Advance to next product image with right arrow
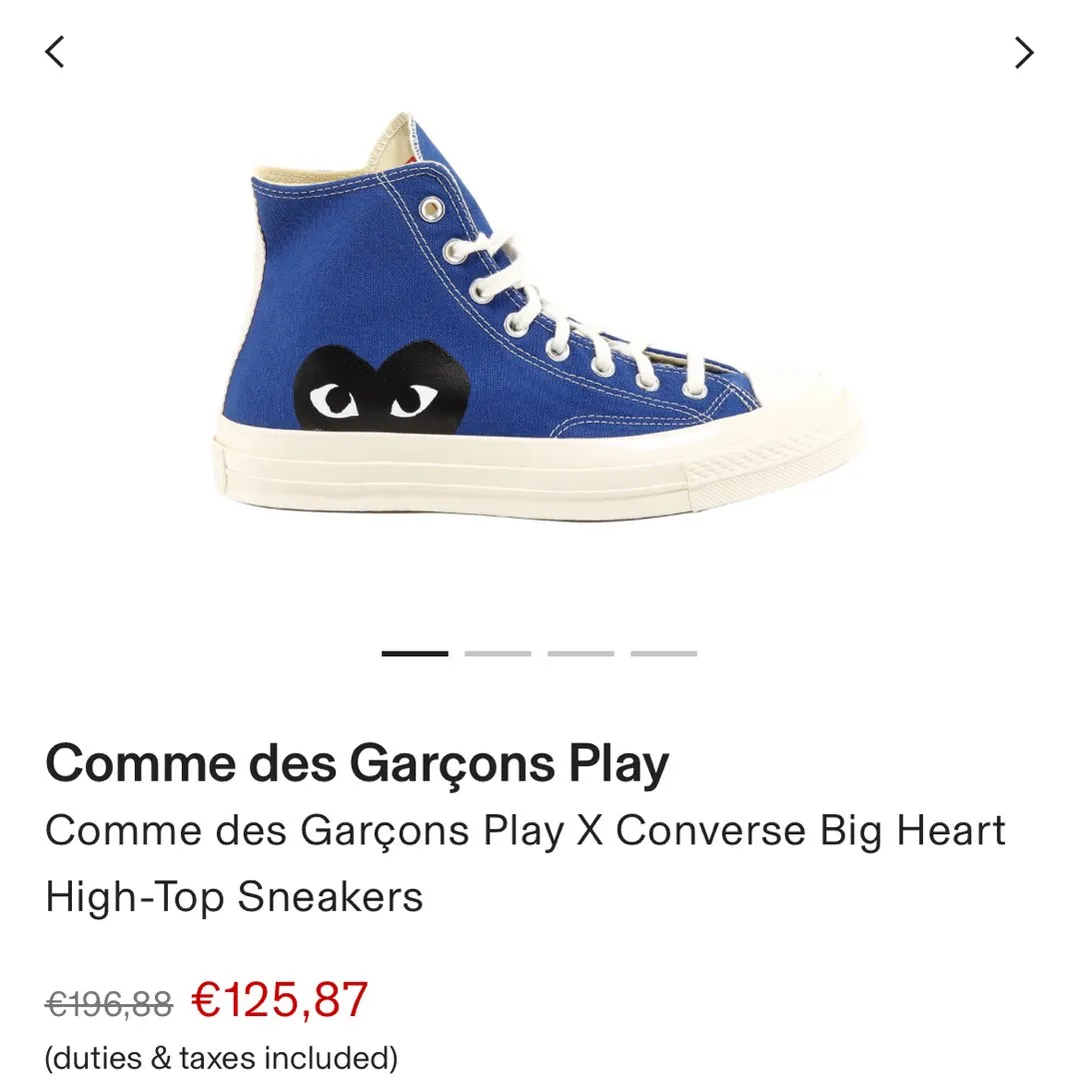1079x1080 pixels. [1024, 52]
